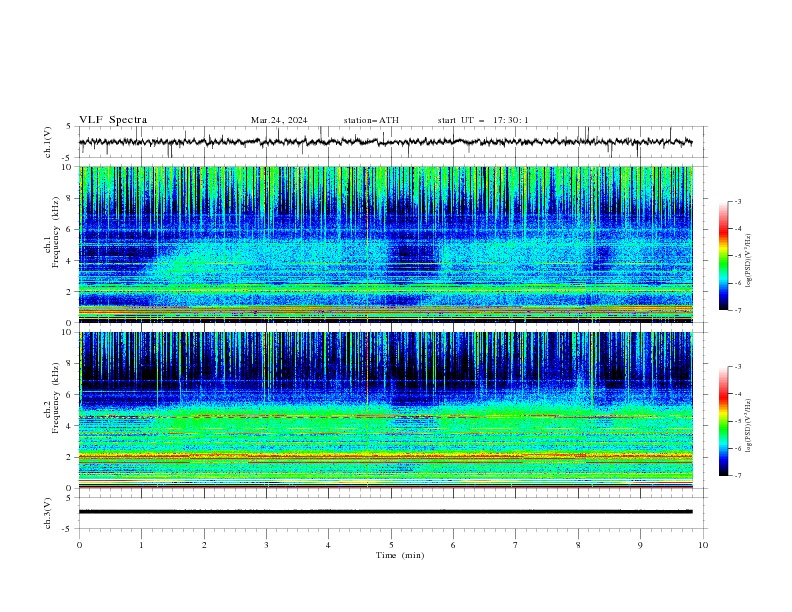Click the "ch.3(V)" waveform axis label

tap(47, 513)
